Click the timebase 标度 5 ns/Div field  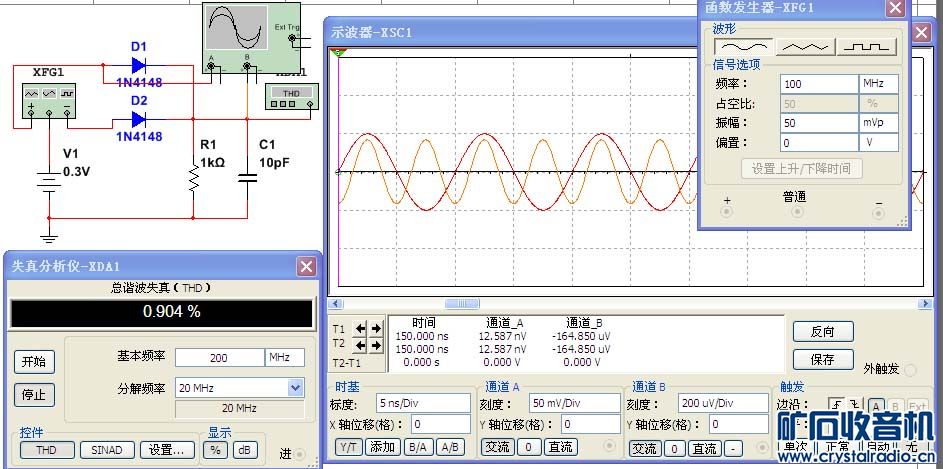pyautogui.click(x=423, y=403)
